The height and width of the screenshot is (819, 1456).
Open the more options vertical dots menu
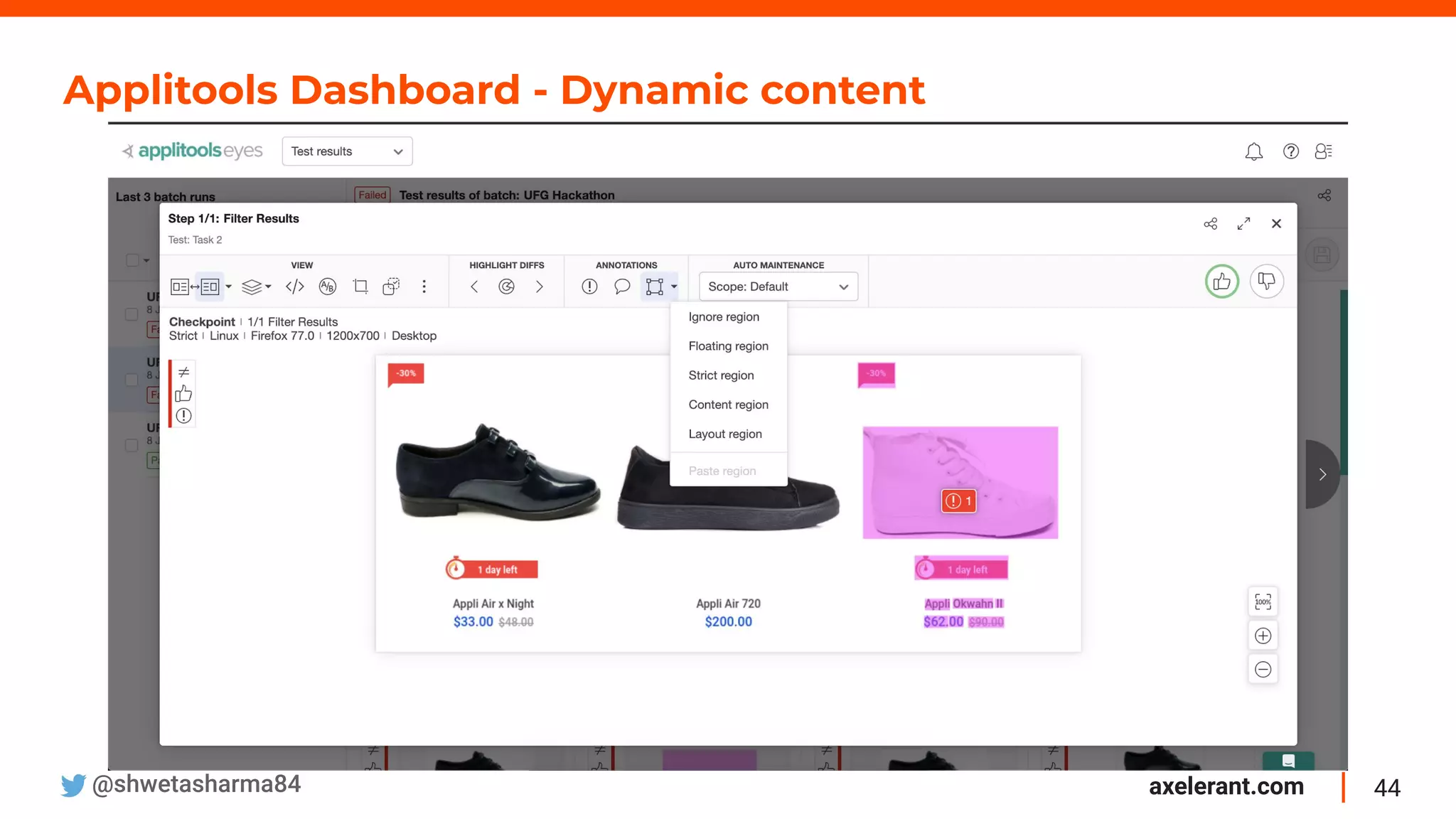pyautogui.click(x=424, y=287)
